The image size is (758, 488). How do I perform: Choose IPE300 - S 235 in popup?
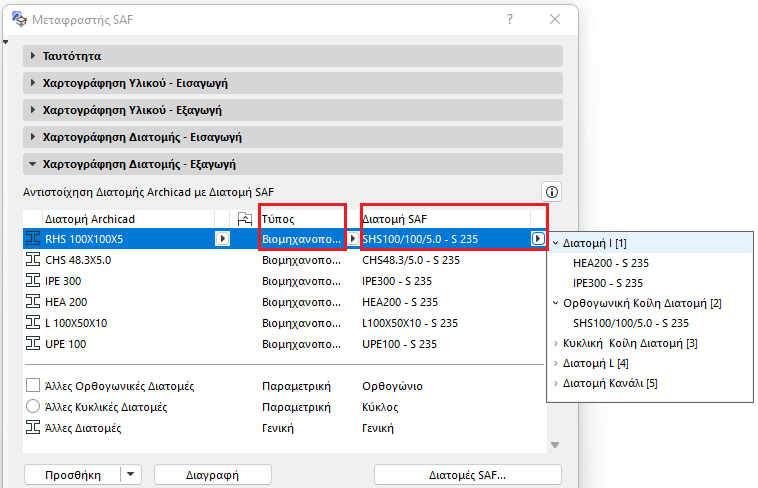pyautogui.click(x=608, y=283)
